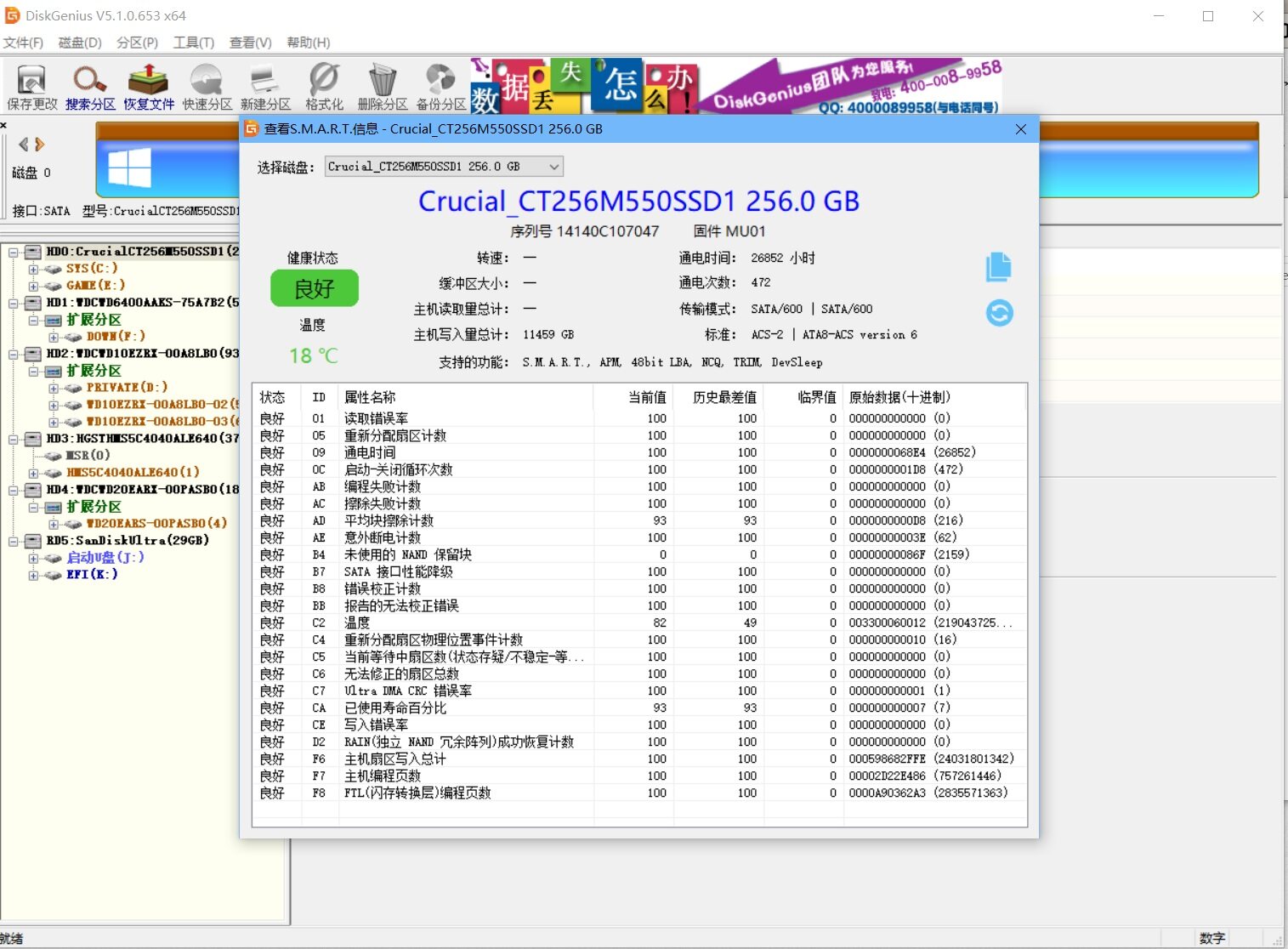Screen dimensions: 1288x949
Task: Select the WD20EARS-00PASB0(4) partition
Action: [x=156, y=523]
